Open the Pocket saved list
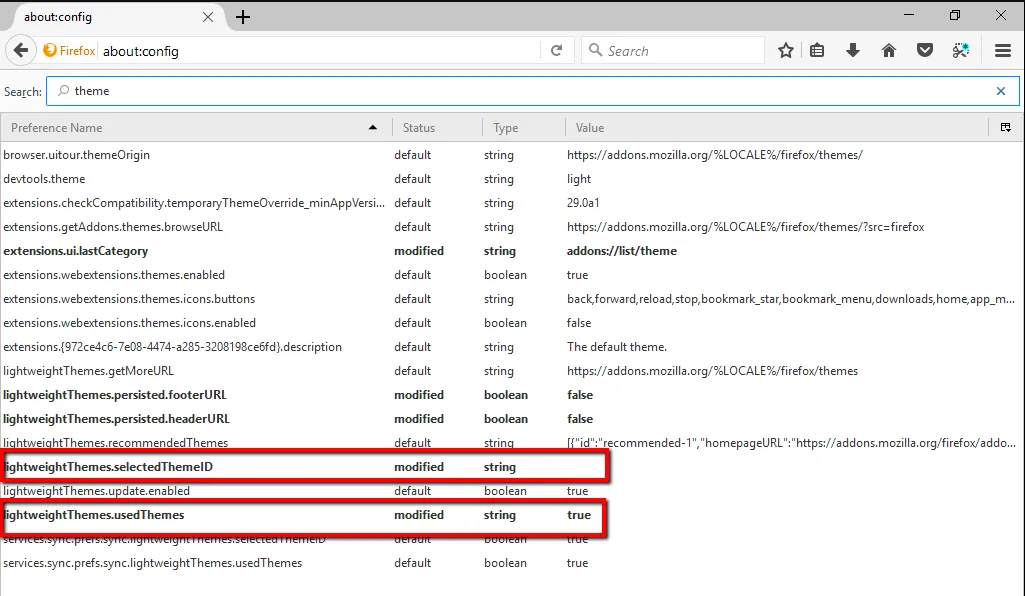This screenshot has width=1025, height=596. pos(925,50)
